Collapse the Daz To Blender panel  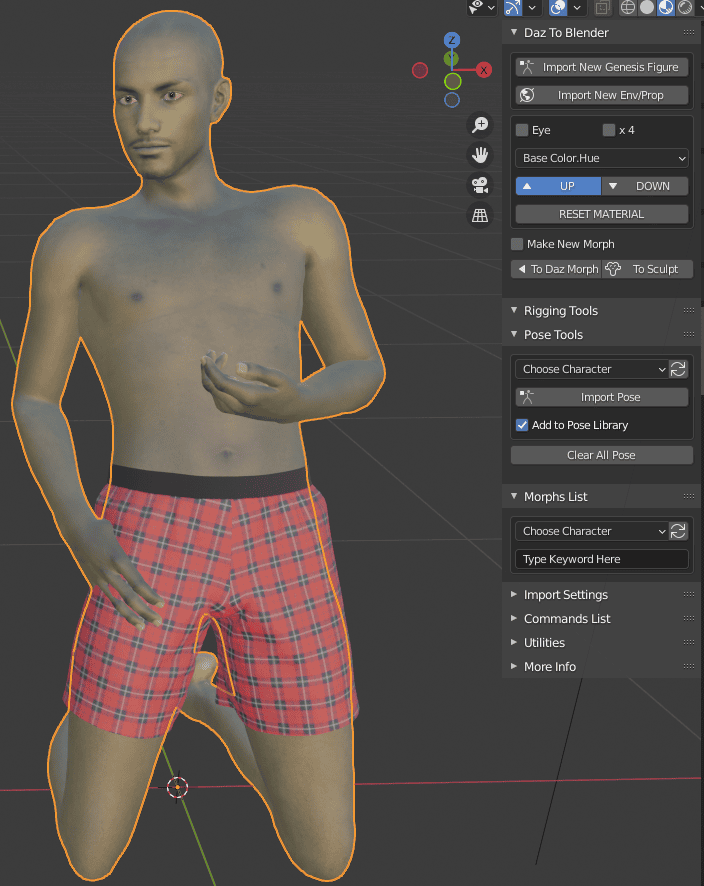514,32
